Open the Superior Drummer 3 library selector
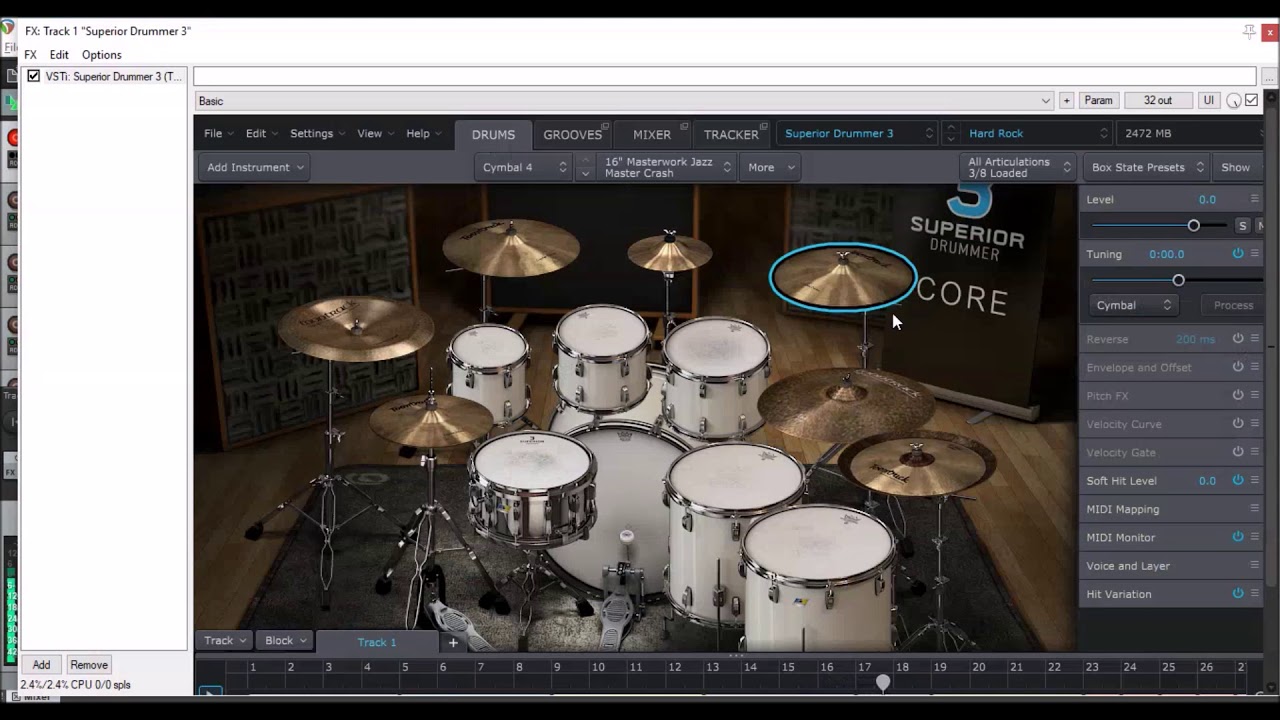1280x720 pixels. [x=856, y=133]
